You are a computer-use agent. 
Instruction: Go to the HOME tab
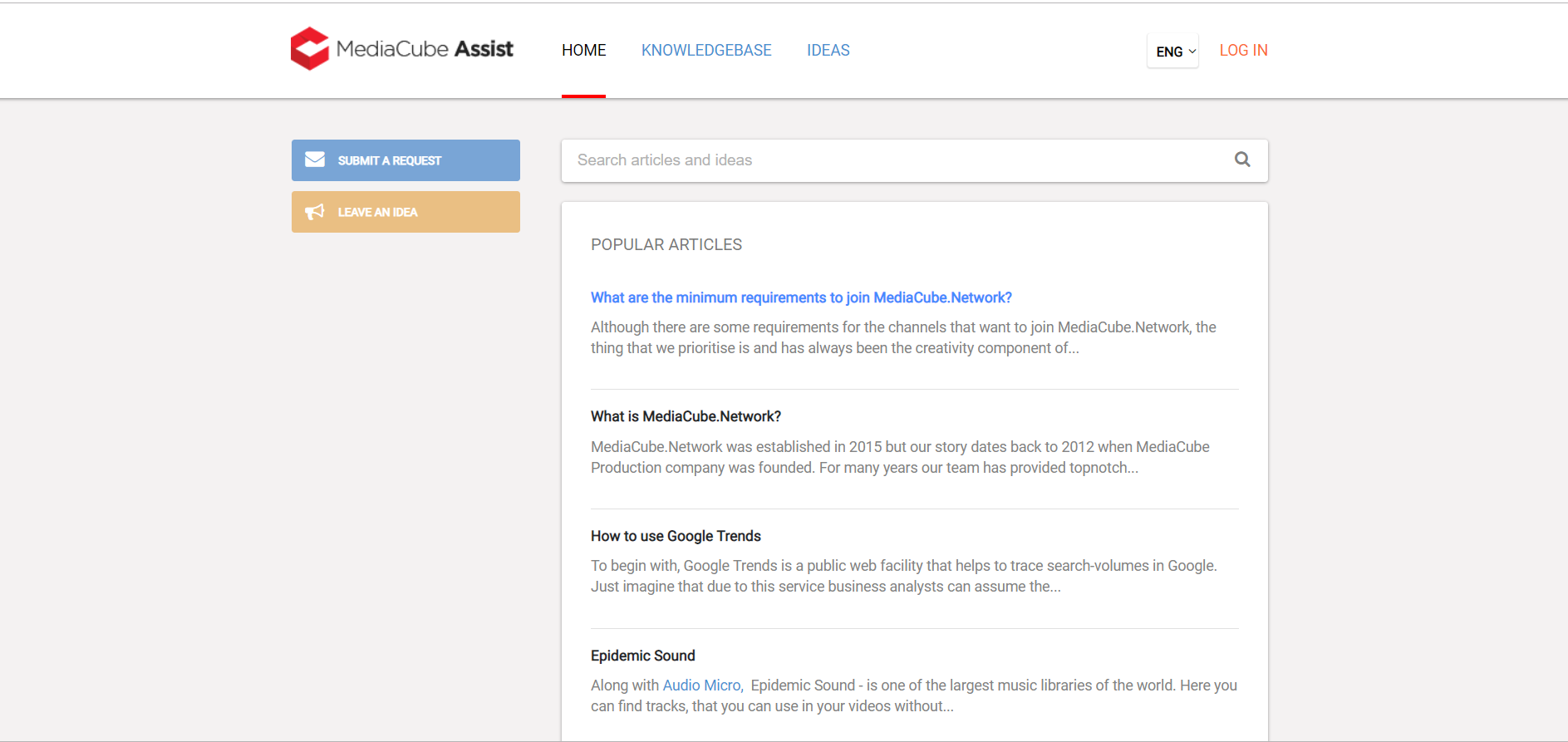pyautogui.click(x=583, y=50)
